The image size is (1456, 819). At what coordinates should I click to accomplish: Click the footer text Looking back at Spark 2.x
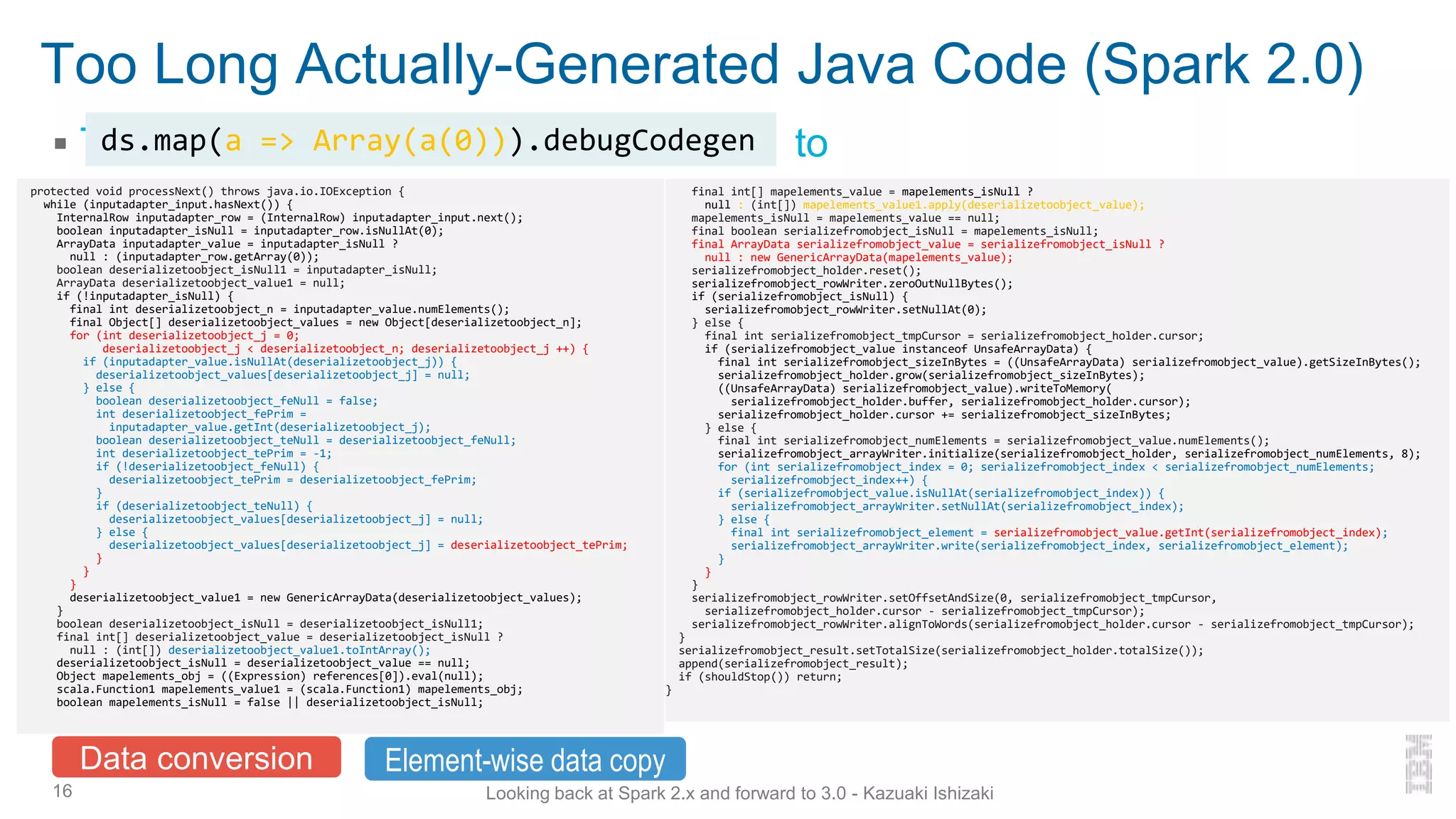pyautogui.click(x=739, y=793)
